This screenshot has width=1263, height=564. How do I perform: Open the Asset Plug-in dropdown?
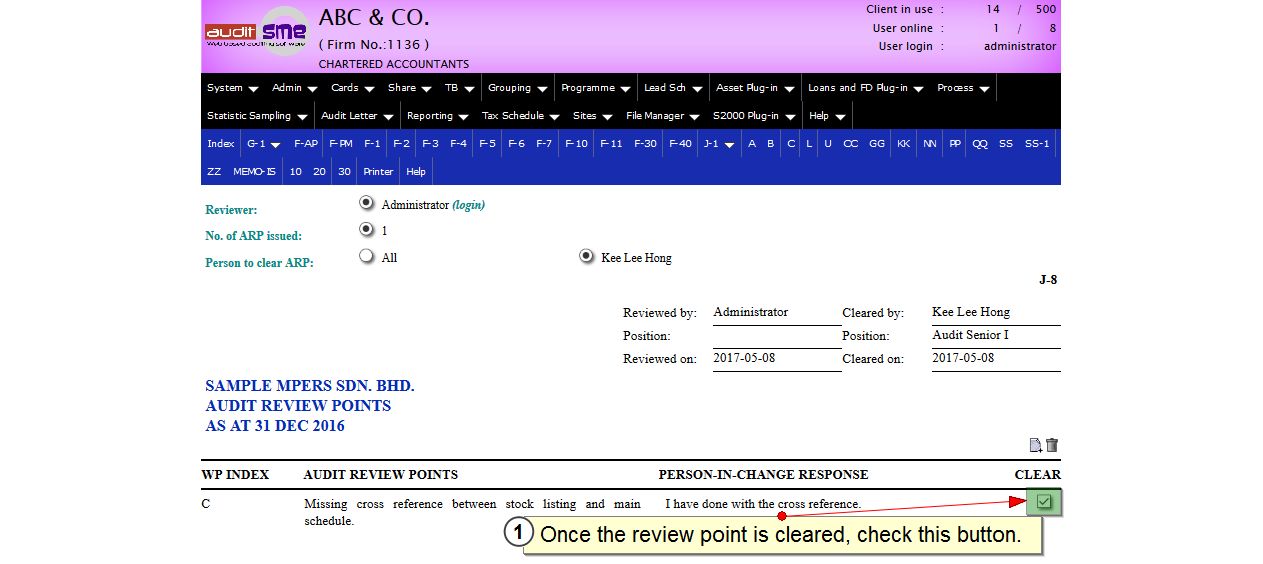[754, 88]
